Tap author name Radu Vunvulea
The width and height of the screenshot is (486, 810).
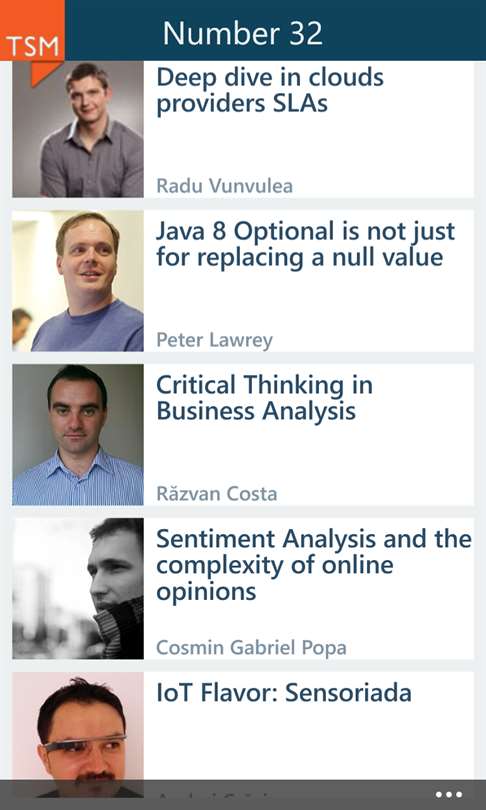point(224,186)
